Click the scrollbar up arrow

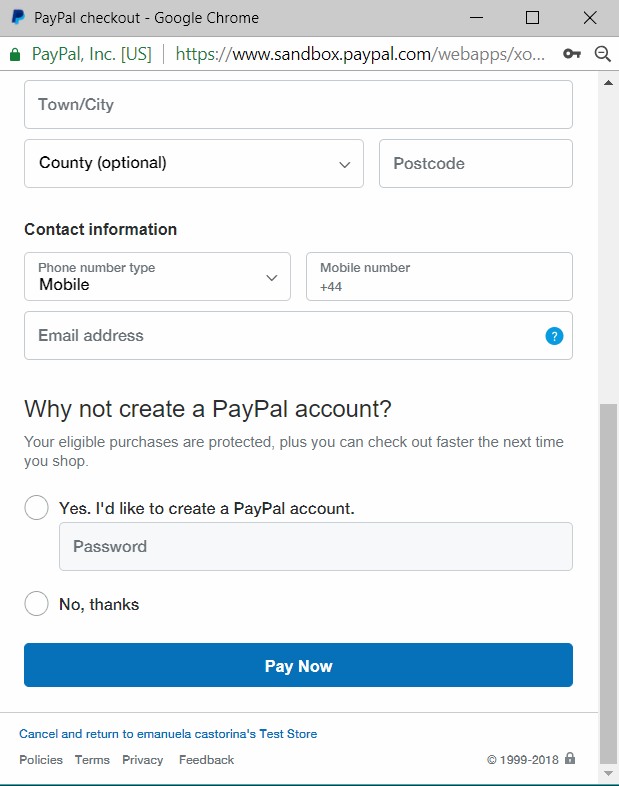(x=608, y=83)
